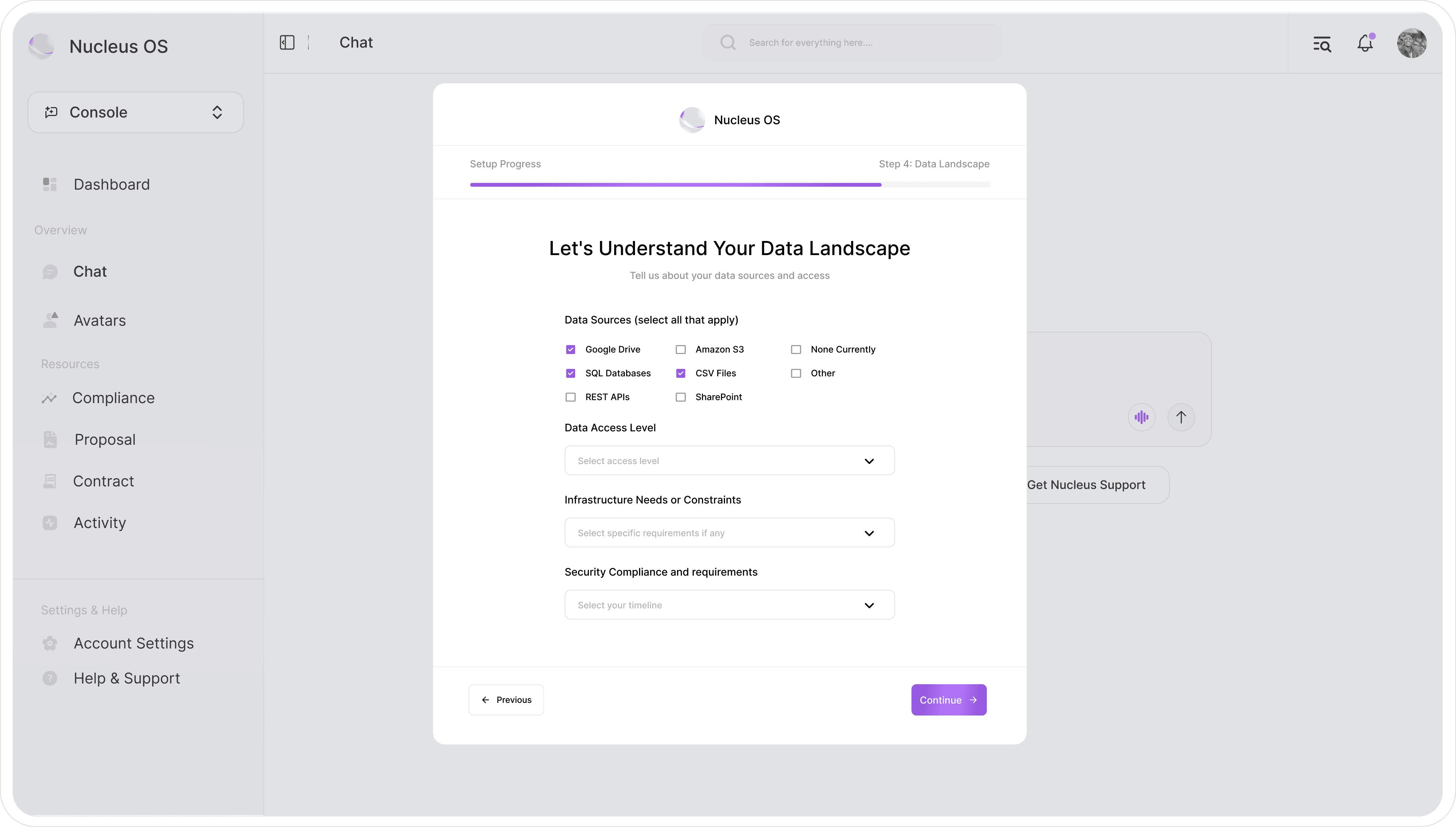The image size is (1456, 827).
Task: Expand Infrastructure Needs or Constraints dropdown
Action: [x=729, y=533]
